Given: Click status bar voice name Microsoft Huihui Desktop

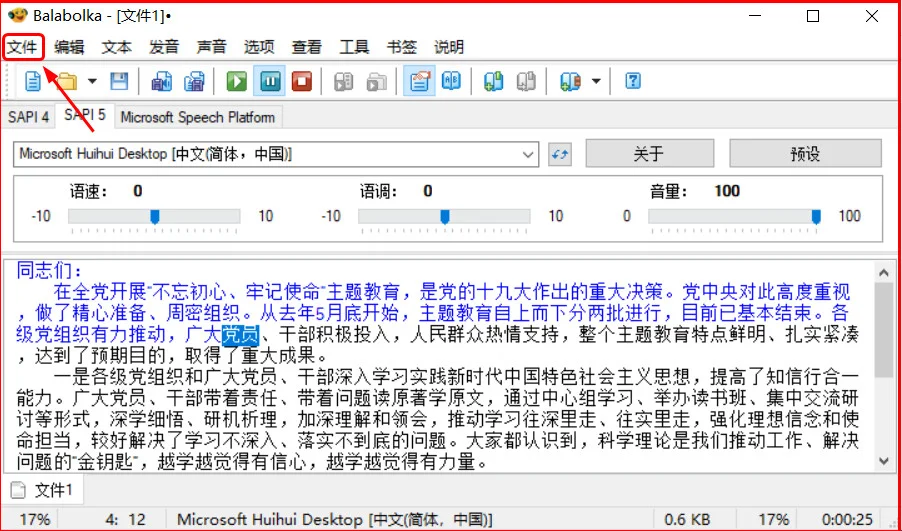Looking at the screenshot, I should pos(334,519).
